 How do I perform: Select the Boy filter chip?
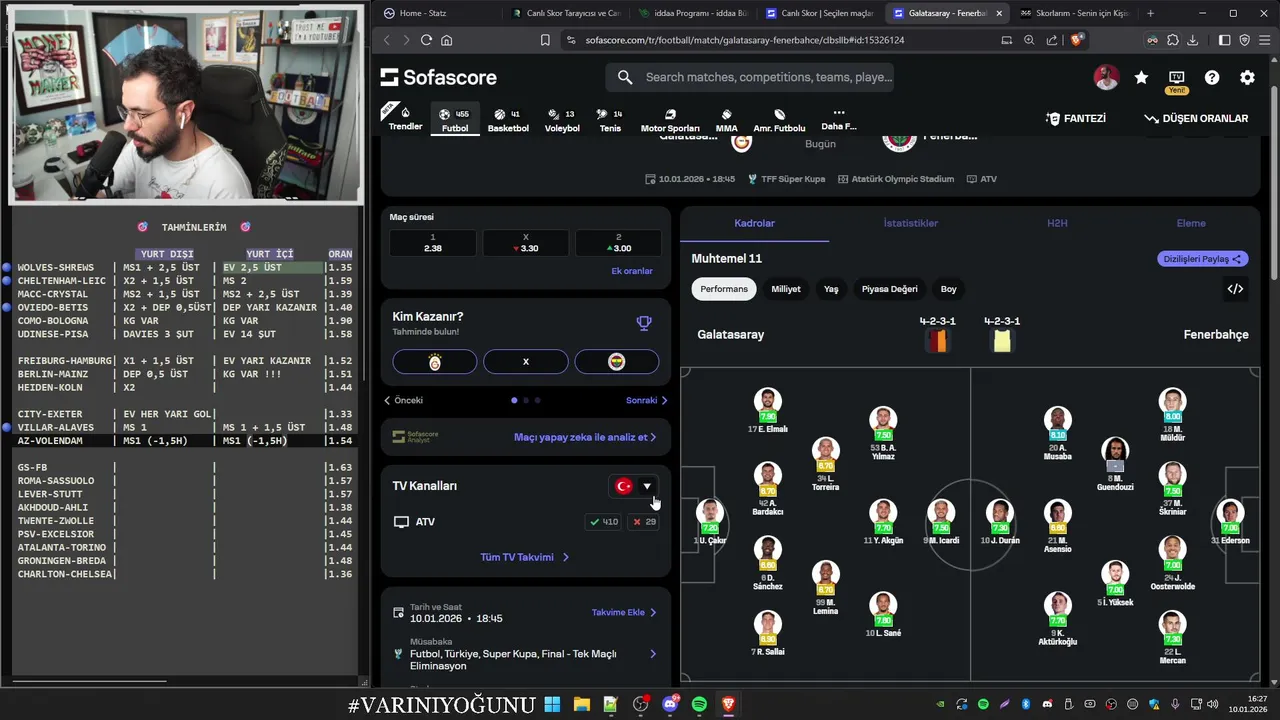click(x=948, y=289)
